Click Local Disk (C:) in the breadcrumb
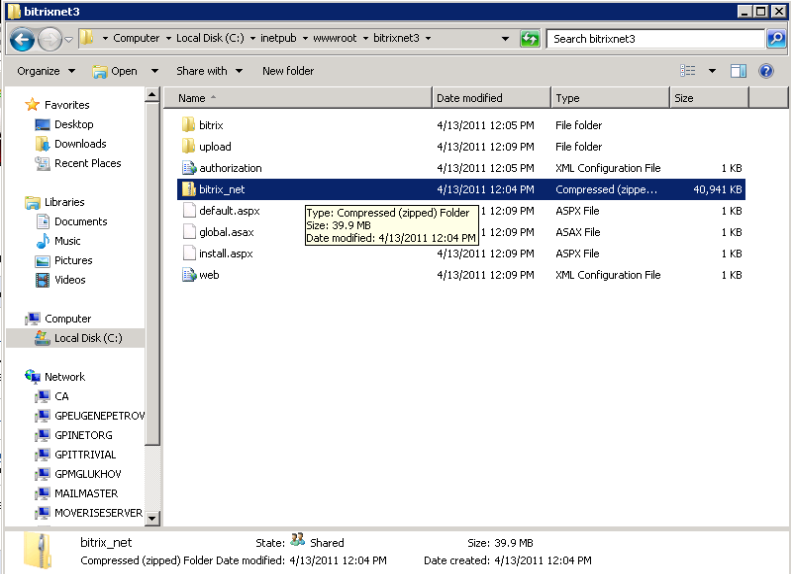This screenshot has height=575, width=793. tap(210, 38)
